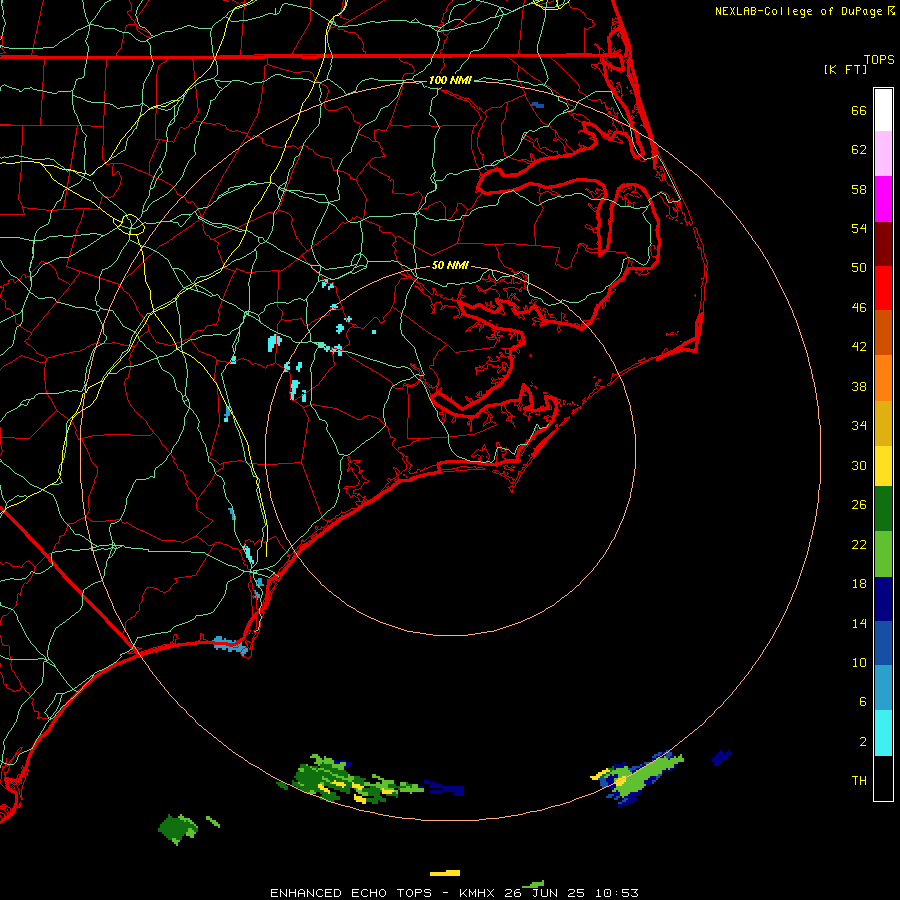
Task: Click the cyan 2 kft legend swatch
Action: click(883, 733)
